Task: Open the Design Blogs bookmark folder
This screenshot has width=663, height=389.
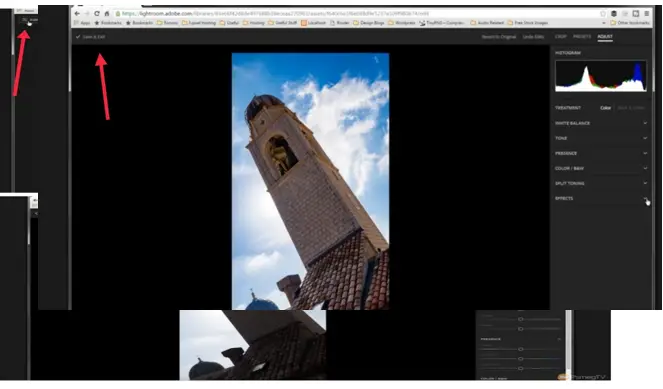Action: tap(368, 23)
